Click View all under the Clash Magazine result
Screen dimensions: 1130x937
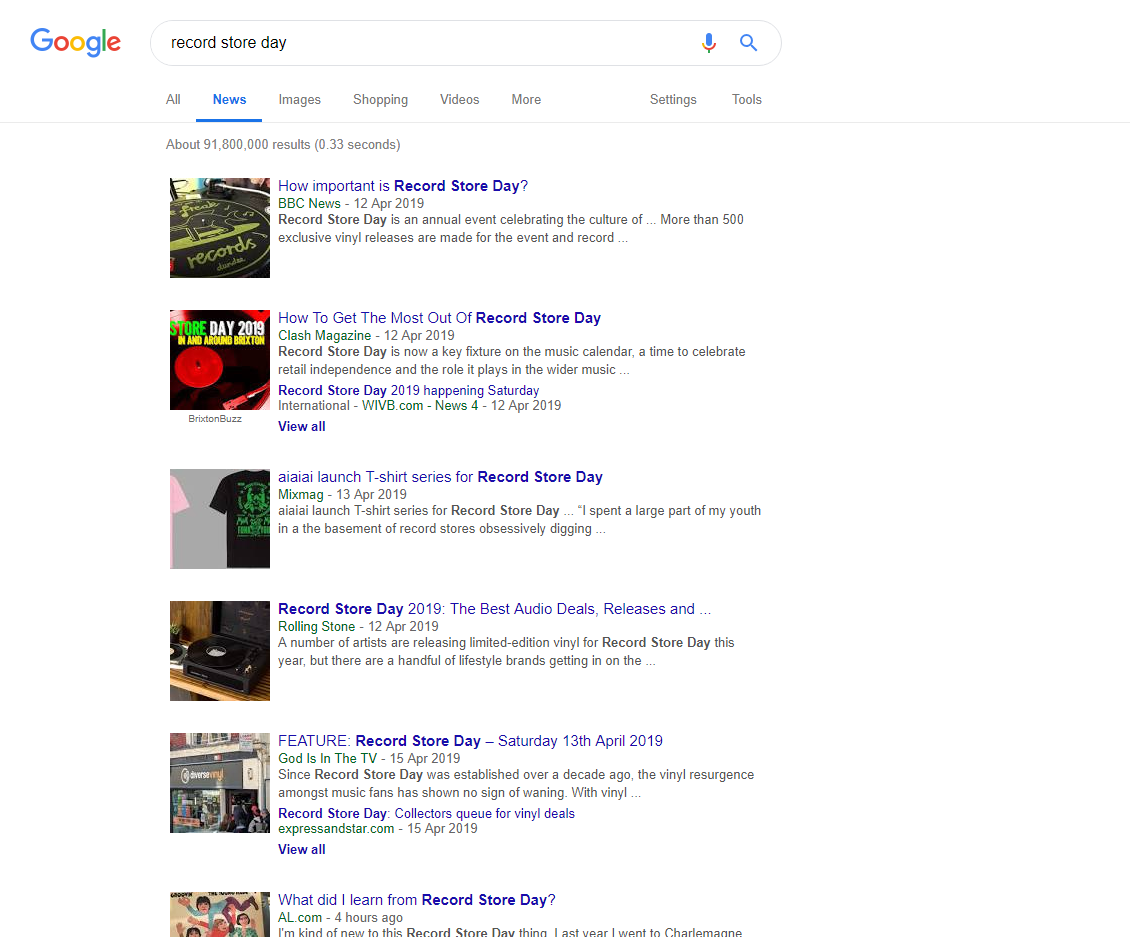[302, 426]
